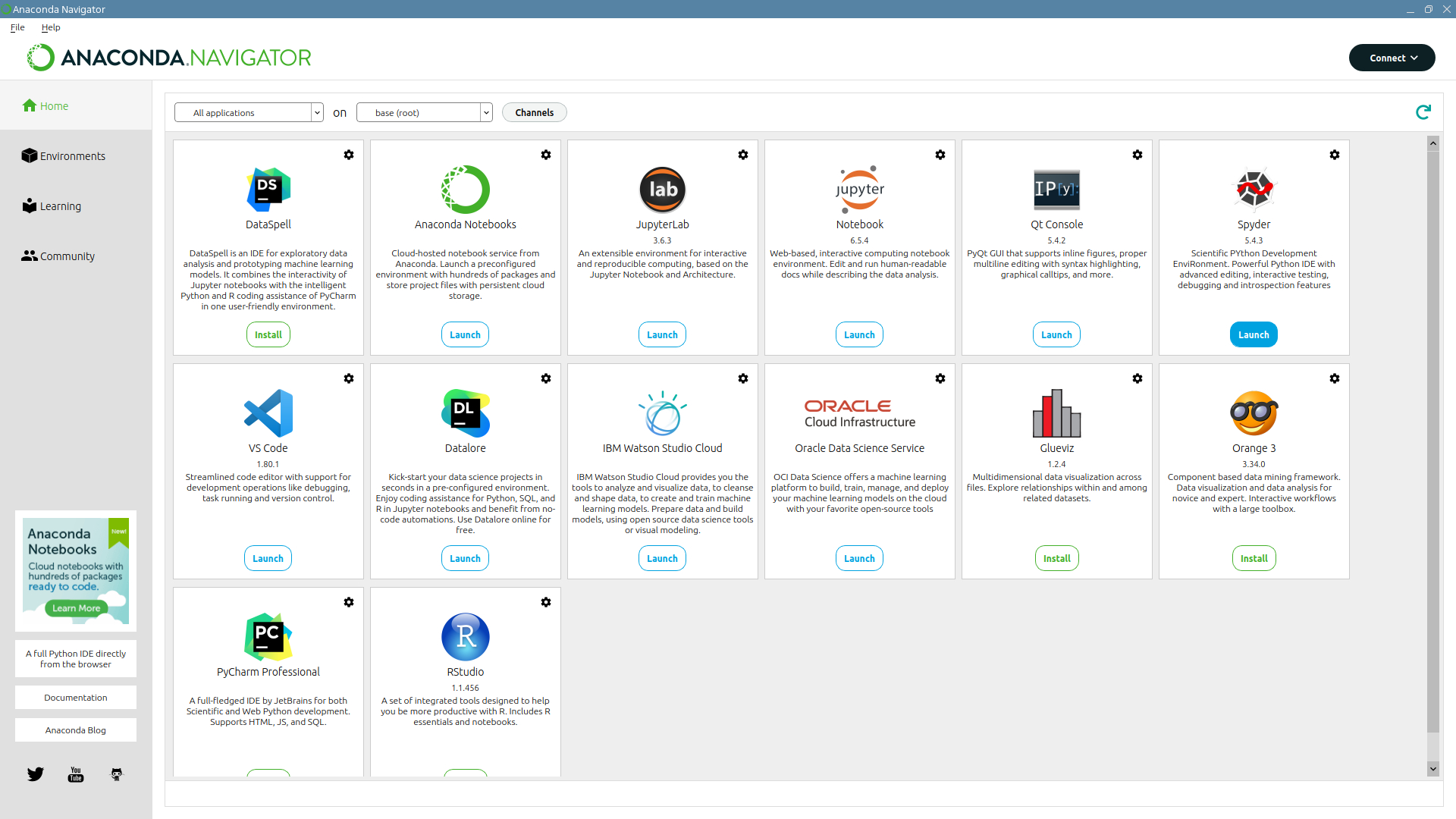The image size is (1456, 819).
Task: Go to the Home tab
Action: 76,106
